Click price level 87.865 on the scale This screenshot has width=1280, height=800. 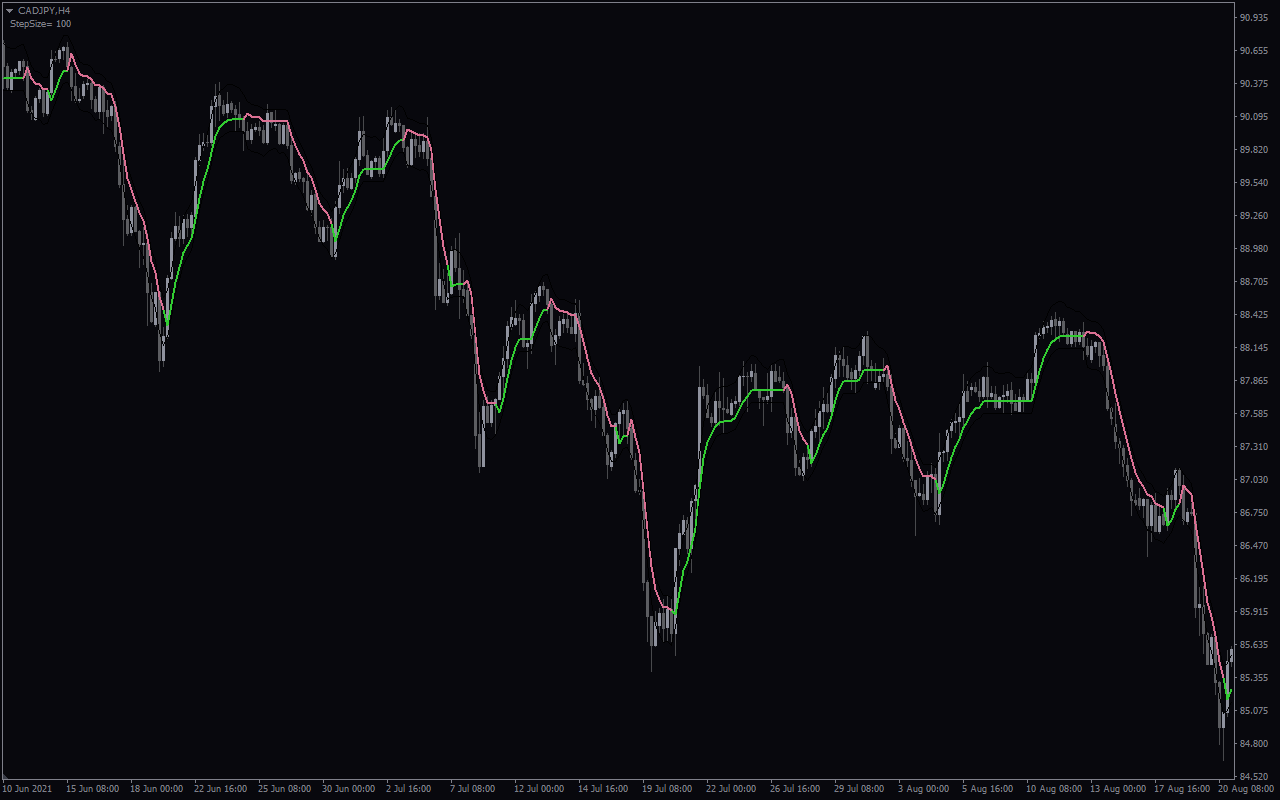pyautogui.click(x=1254, y=381)
